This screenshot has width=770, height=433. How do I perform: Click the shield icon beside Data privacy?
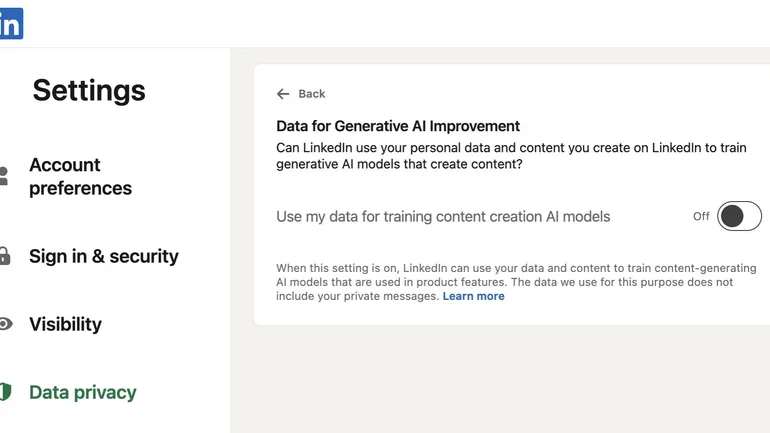tap(4, 392)
